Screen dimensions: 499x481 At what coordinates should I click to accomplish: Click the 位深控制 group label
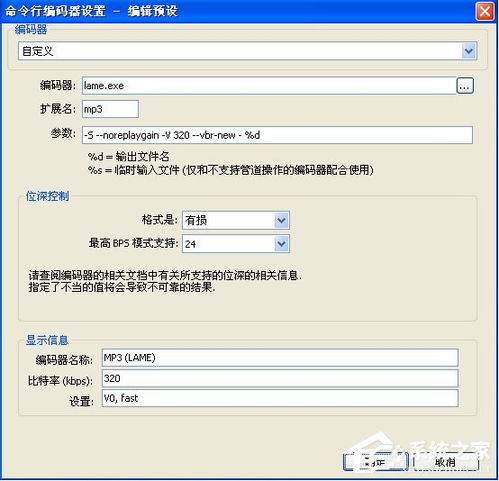click(x=48, y=196)
